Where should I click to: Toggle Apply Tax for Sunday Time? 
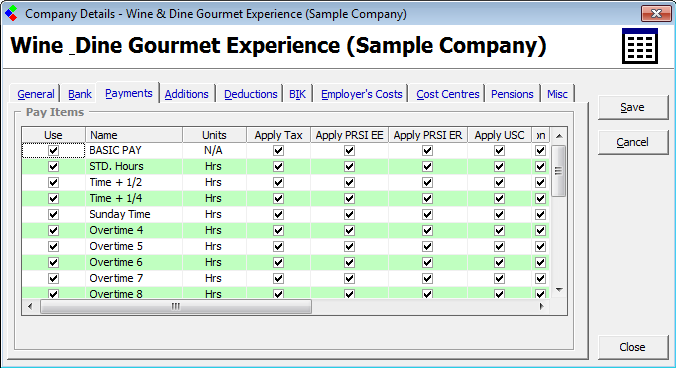[x=279, y=215]
